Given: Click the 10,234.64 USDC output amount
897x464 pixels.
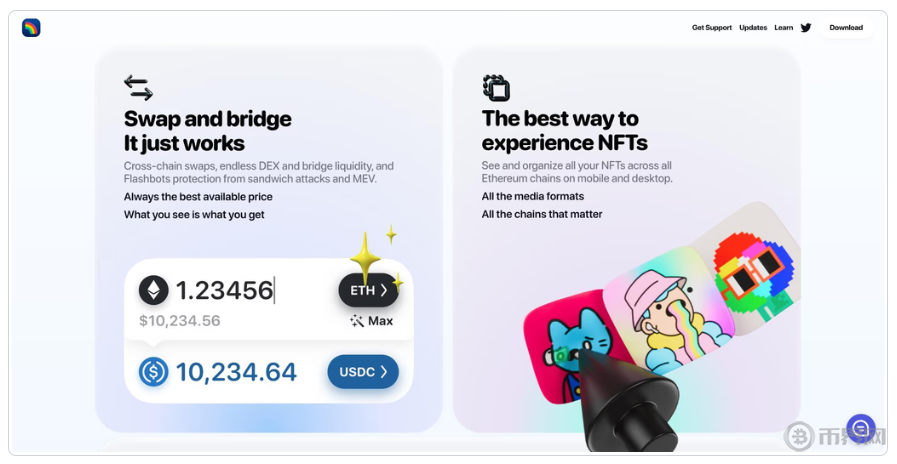Looking at the screenshot, I should click(236, 372).
